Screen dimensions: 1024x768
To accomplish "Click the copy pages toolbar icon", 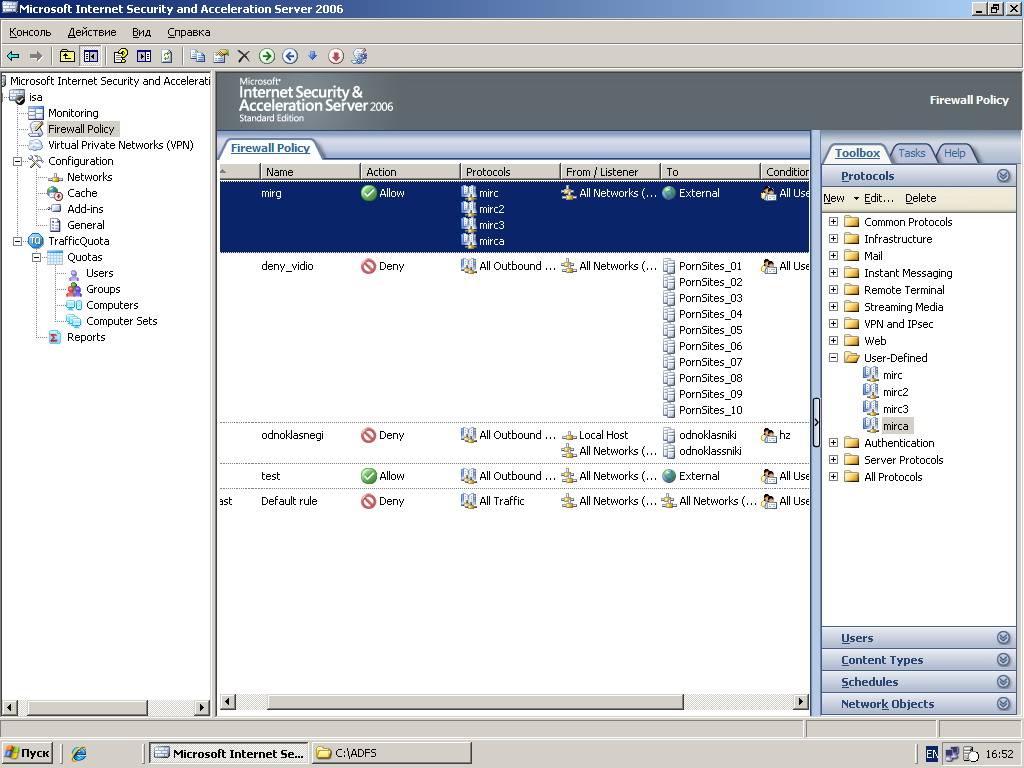I will tap(197, 56).
